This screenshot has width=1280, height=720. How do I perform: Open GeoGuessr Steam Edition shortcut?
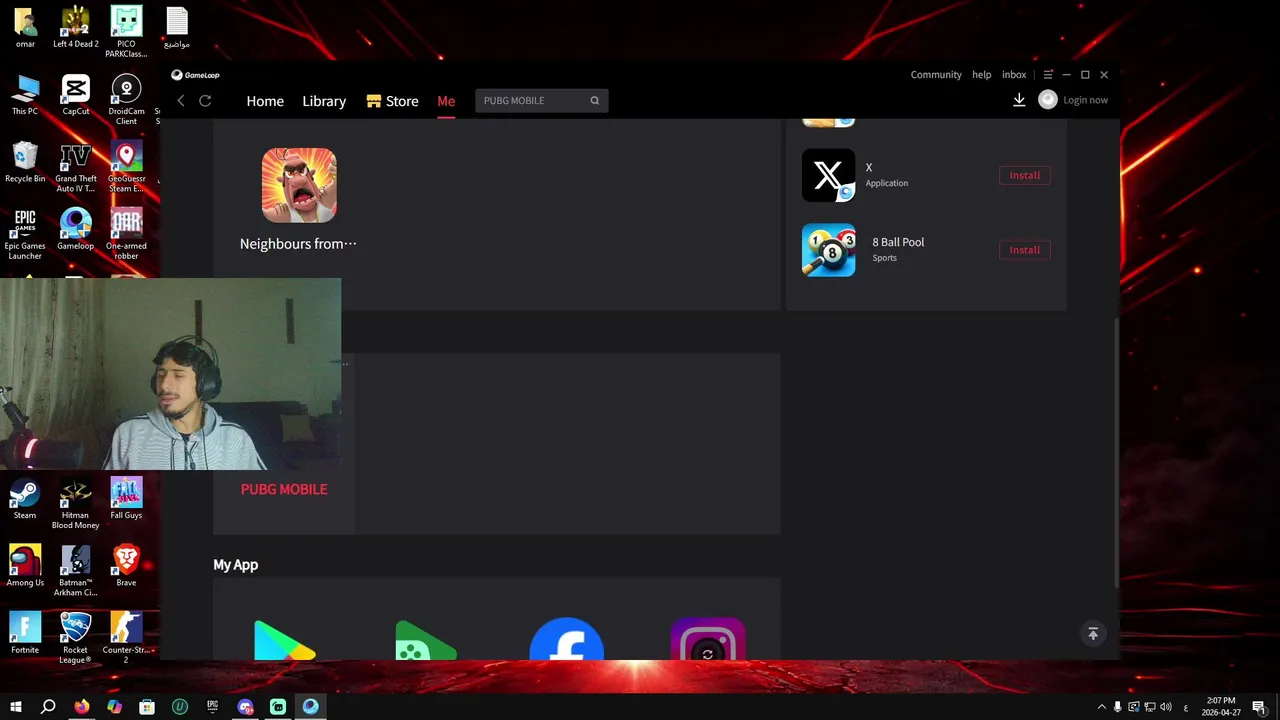[126, 167]
